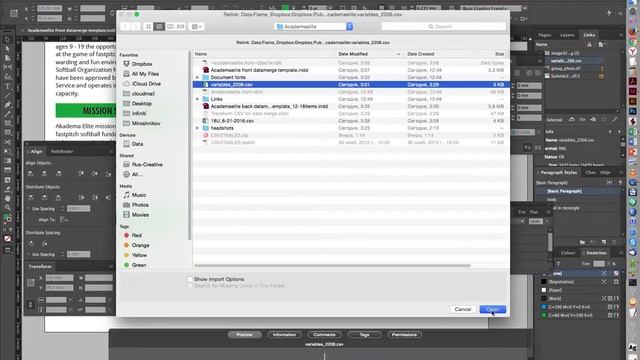Switch the file dialog to list view

click(159, 27)
